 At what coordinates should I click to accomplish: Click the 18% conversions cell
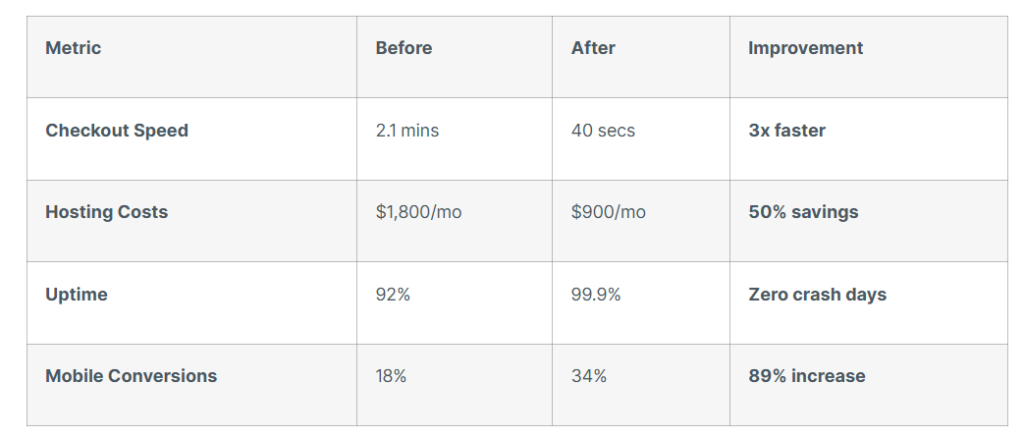click(x=391, y=376)
